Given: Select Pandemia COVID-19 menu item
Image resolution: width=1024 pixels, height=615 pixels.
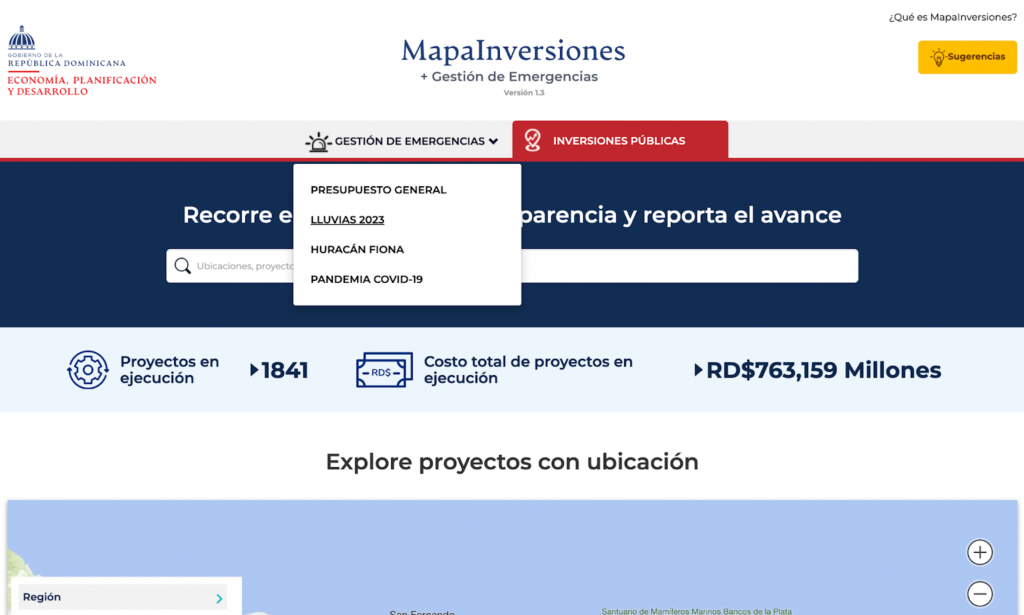Looking at the screenshot, I should pyautogui.click(x=366, y=279).
